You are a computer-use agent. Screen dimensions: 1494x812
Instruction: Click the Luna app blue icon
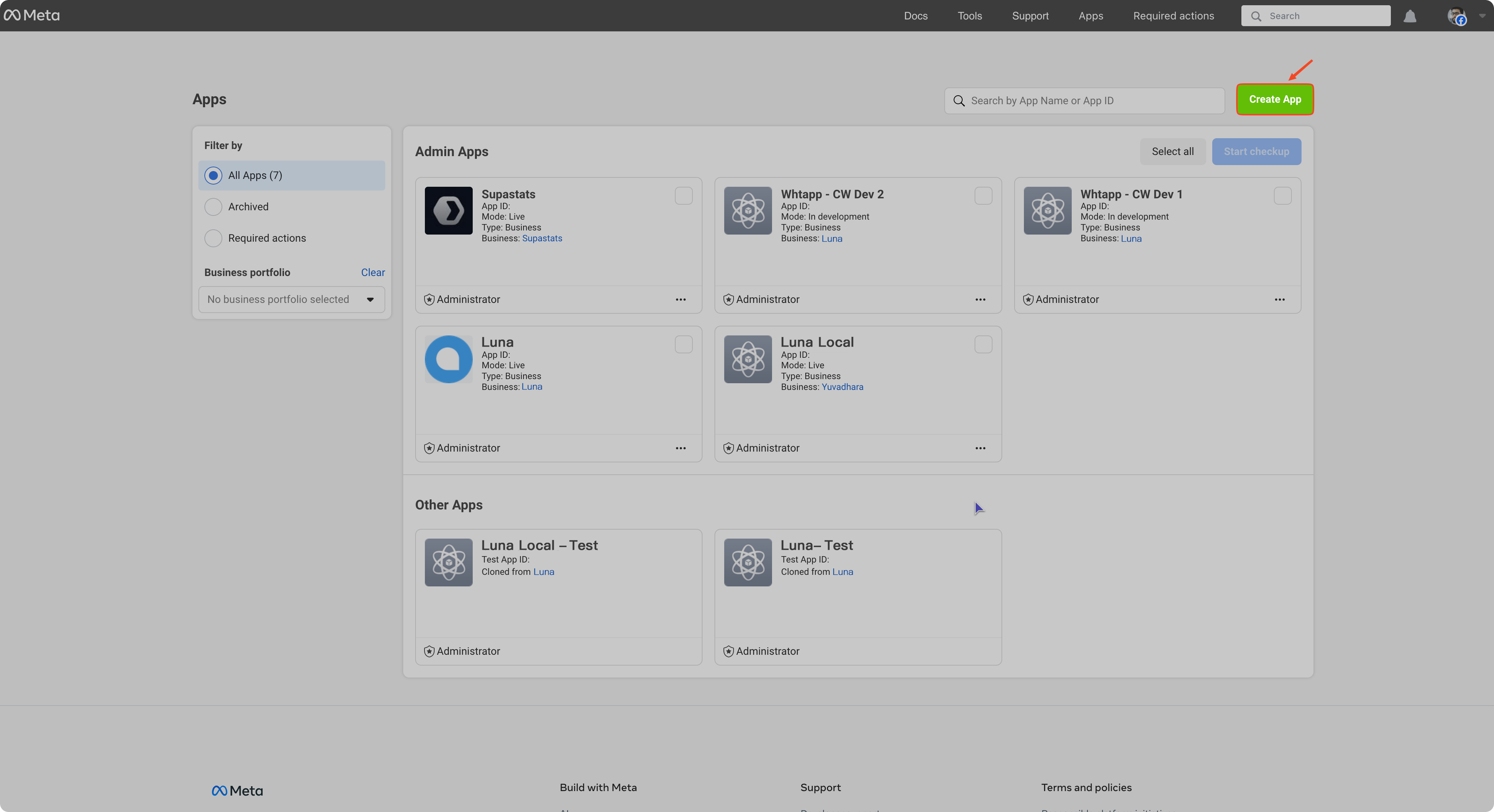(x=448, y=359)
